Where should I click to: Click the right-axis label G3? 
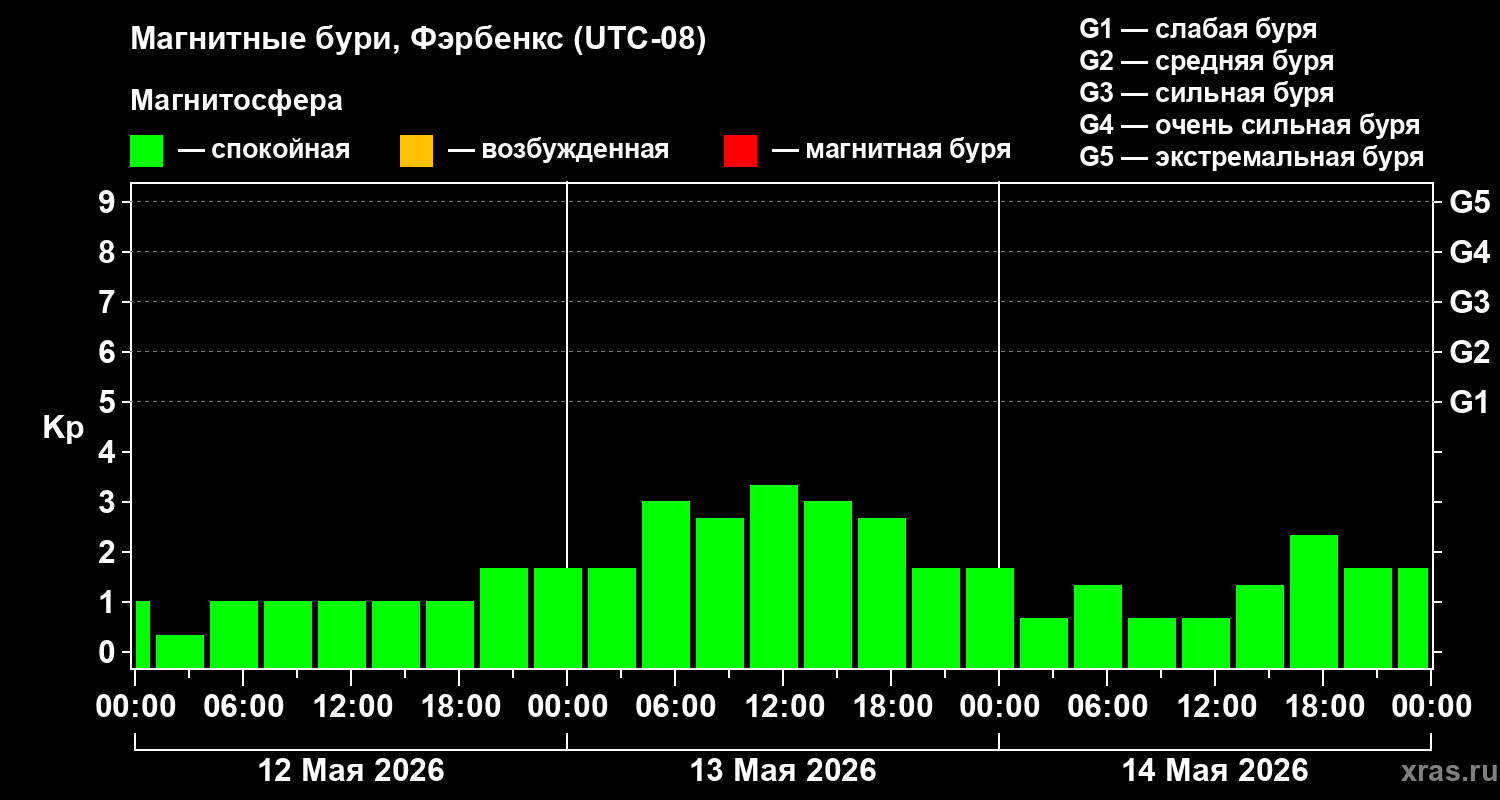[x=1469, y=302]
